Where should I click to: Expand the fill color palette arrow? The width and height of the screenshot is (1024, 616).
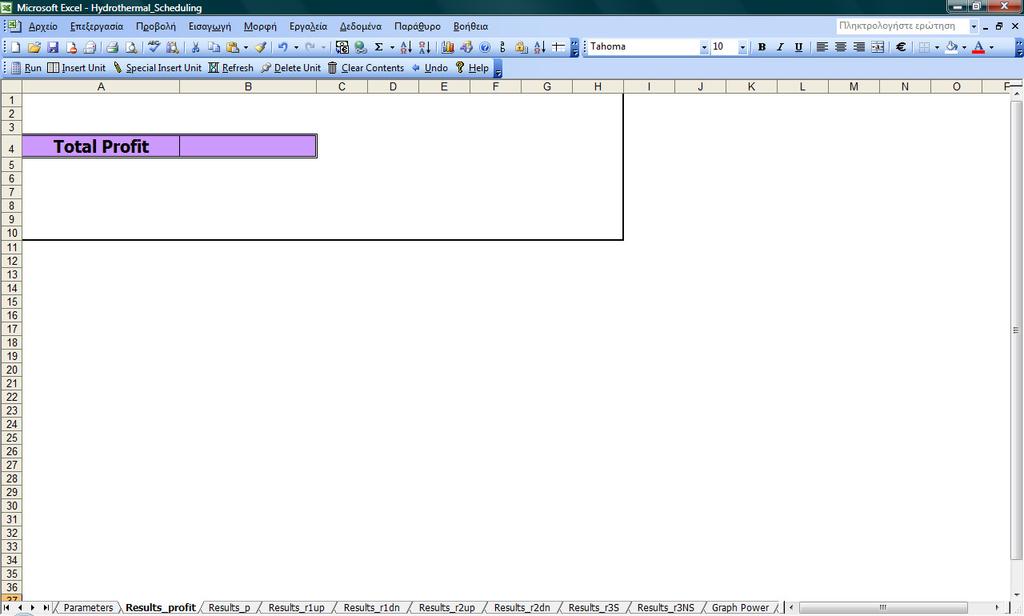(x=964, y=47)
